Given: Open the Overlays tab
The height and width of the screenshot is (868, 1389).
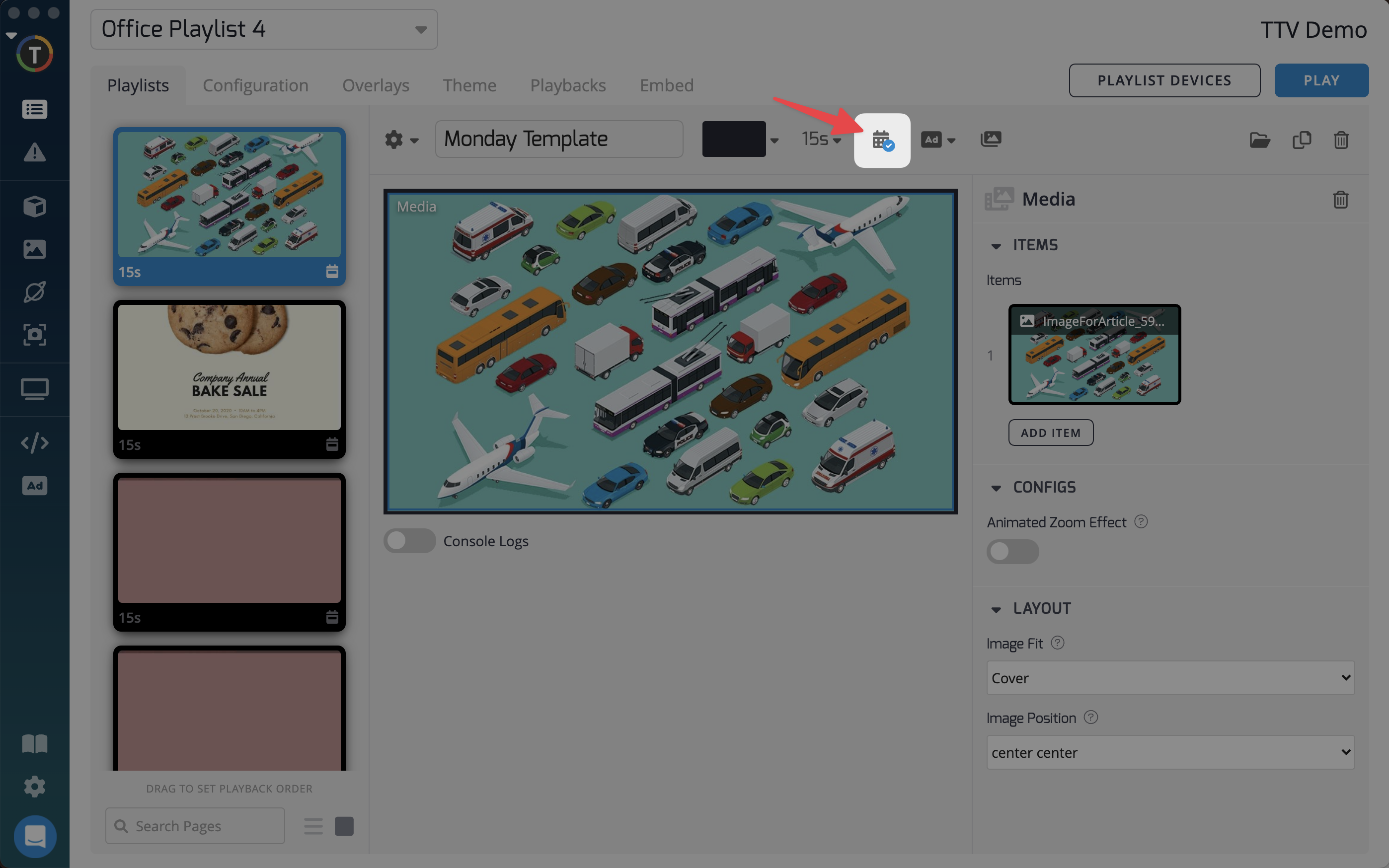Looking at the screenshot, I should click(376, 85).
